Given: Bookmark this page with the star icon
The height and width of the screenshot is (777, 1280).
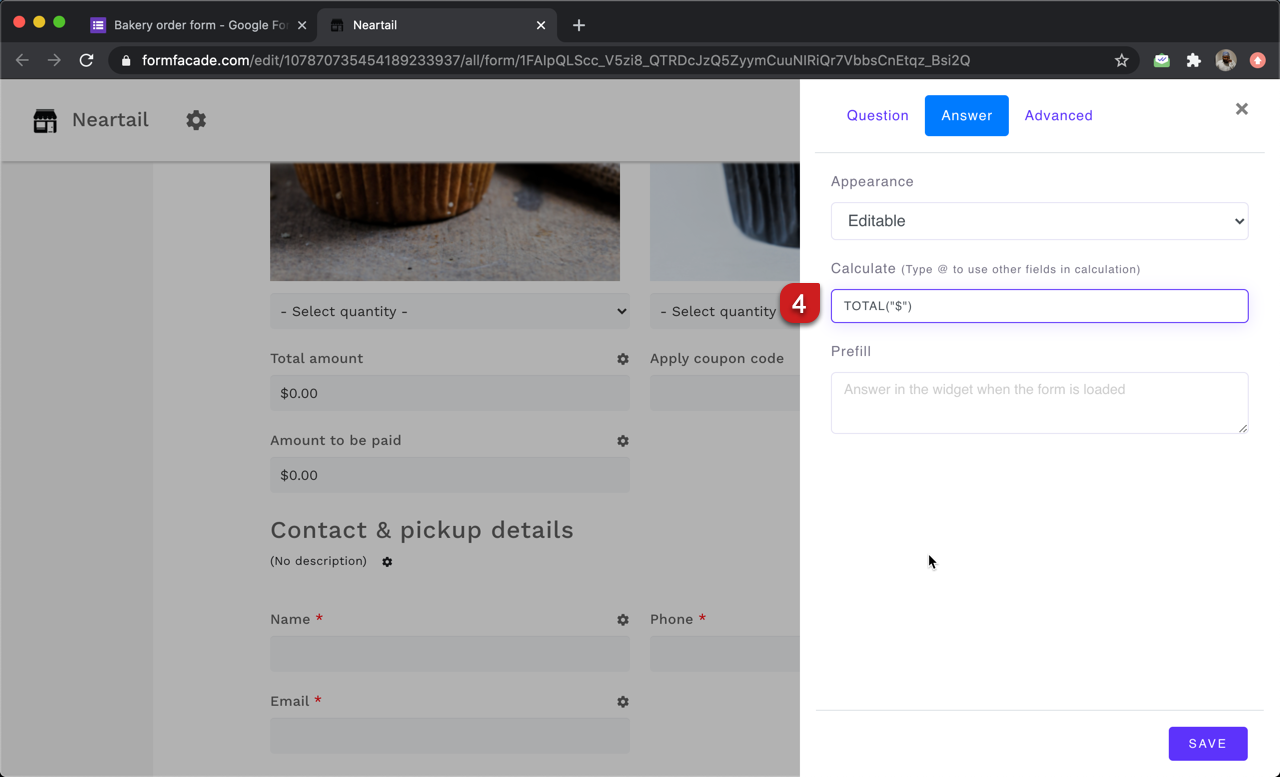Looking at the screenshot, I should [x=1122, y=60].
